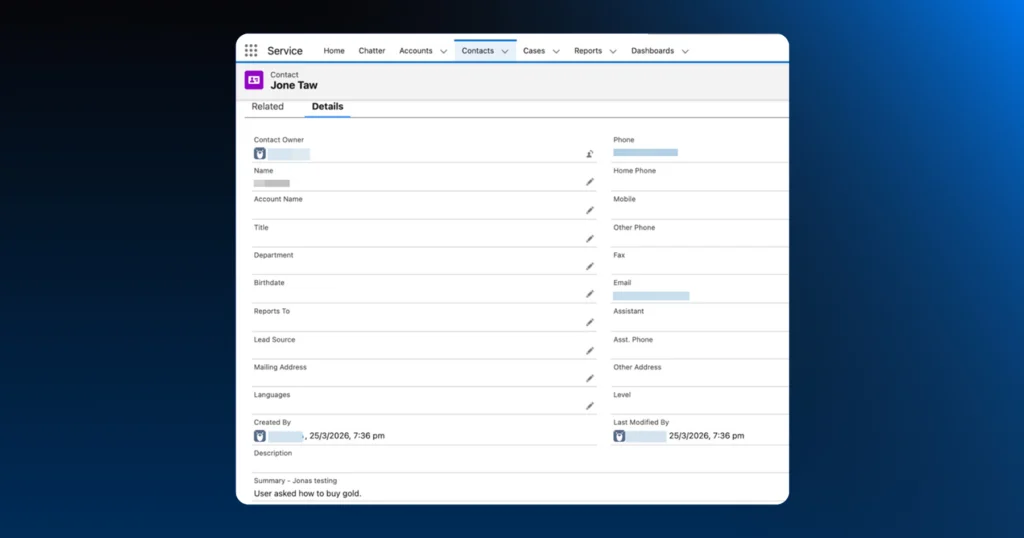Click the Jone Taw record title
The height and width of the screenshot is (538, 1024).
click(294, 86)
